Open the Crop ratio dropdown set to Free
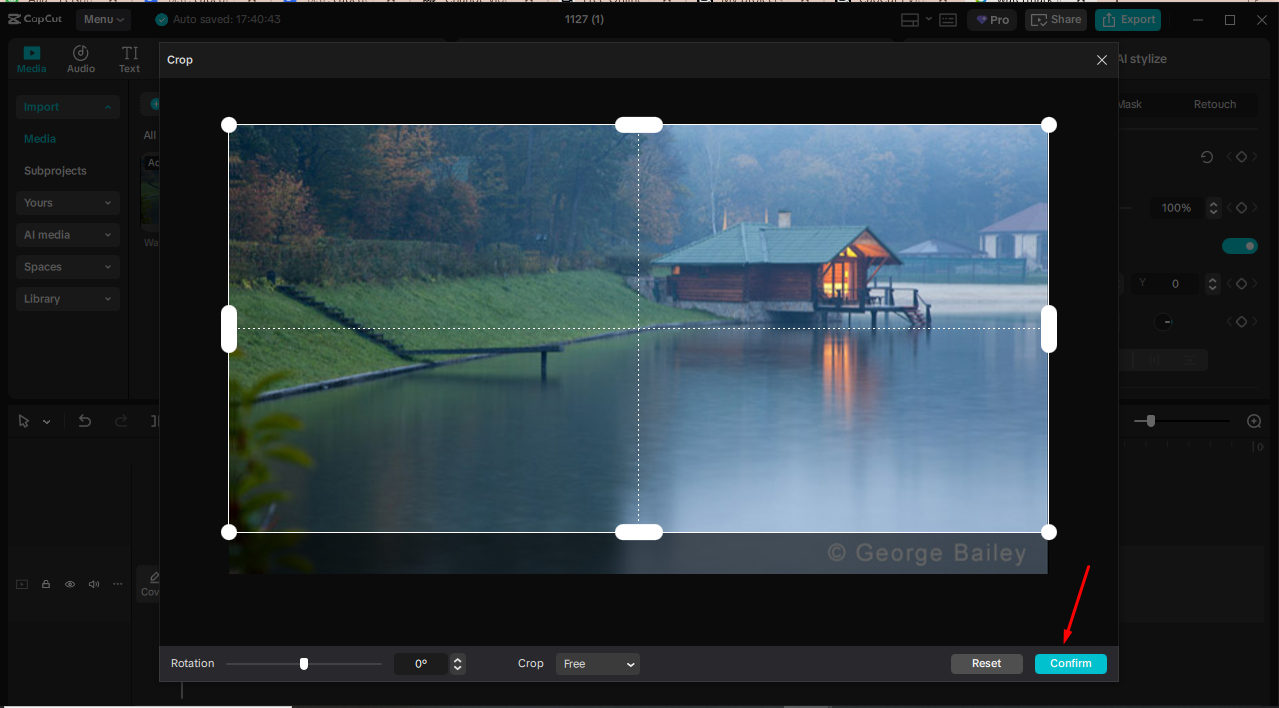This screenshot has height=708, width=1279. [x=597, y=663]
